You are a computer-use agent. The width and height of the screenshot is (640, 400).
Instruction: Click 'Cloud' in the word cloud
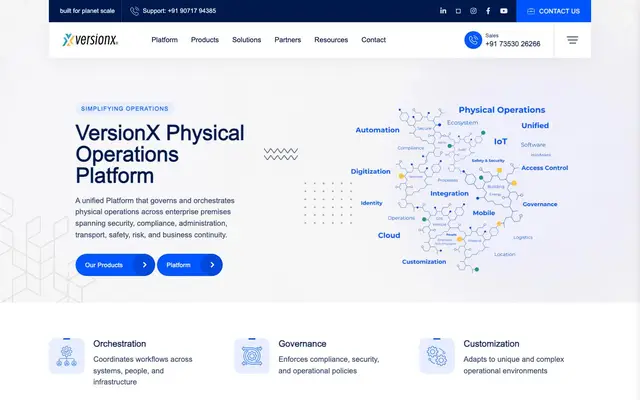[389, 235]
